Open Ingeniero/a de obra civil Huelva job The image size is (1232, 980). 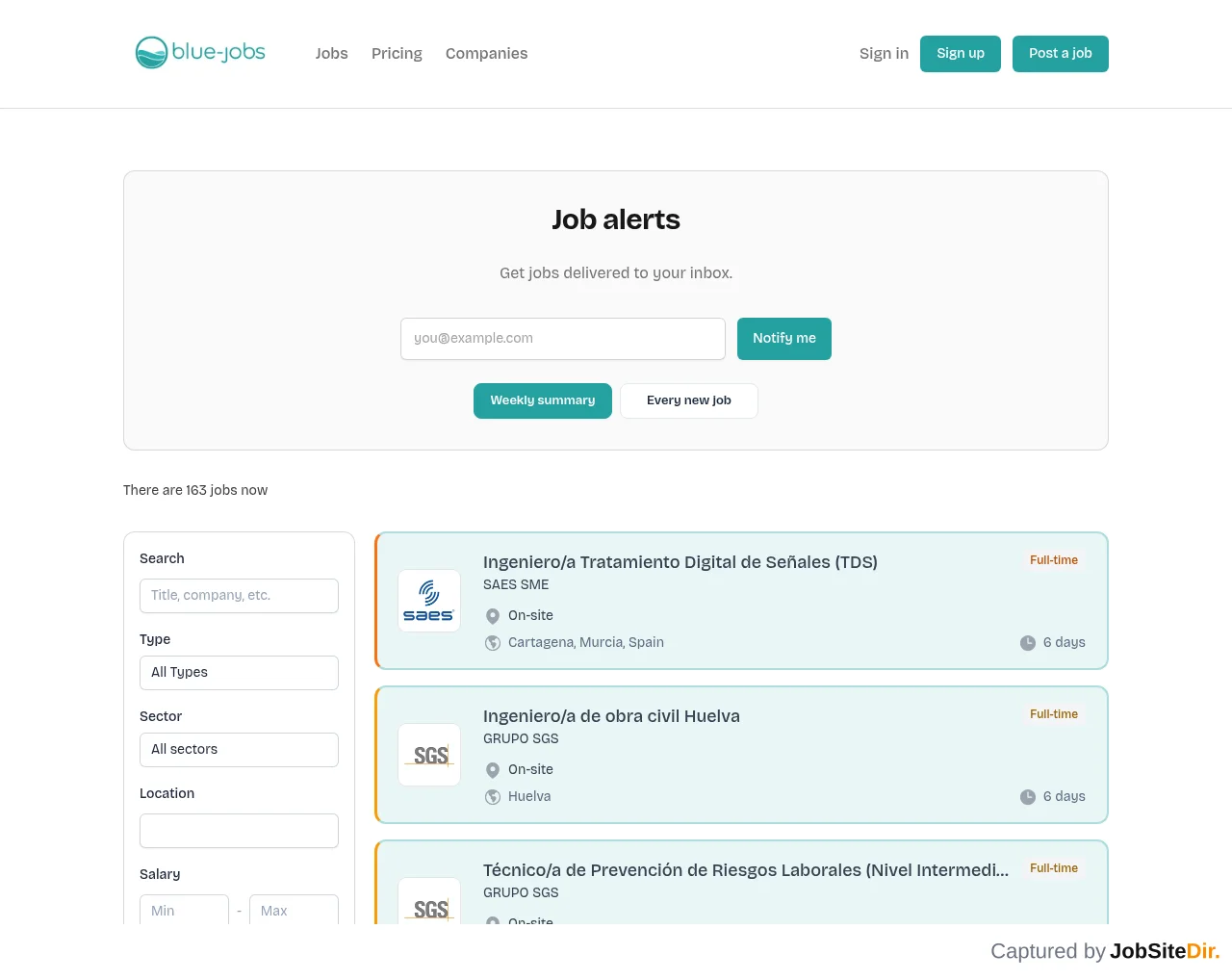coord(611,716)
